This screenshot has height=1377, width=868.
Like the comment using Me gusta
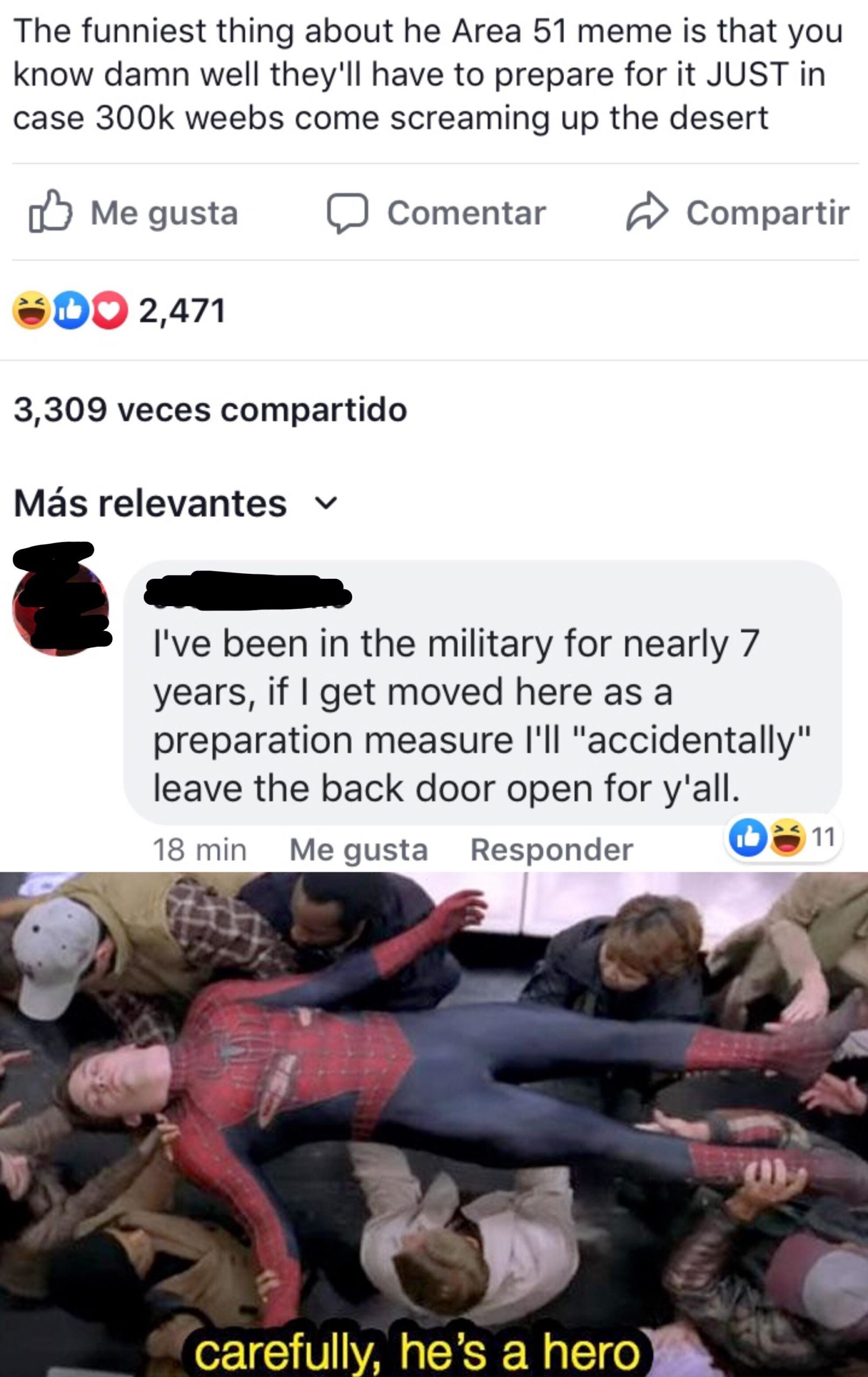pyautogui.click(x=359, y=850)
